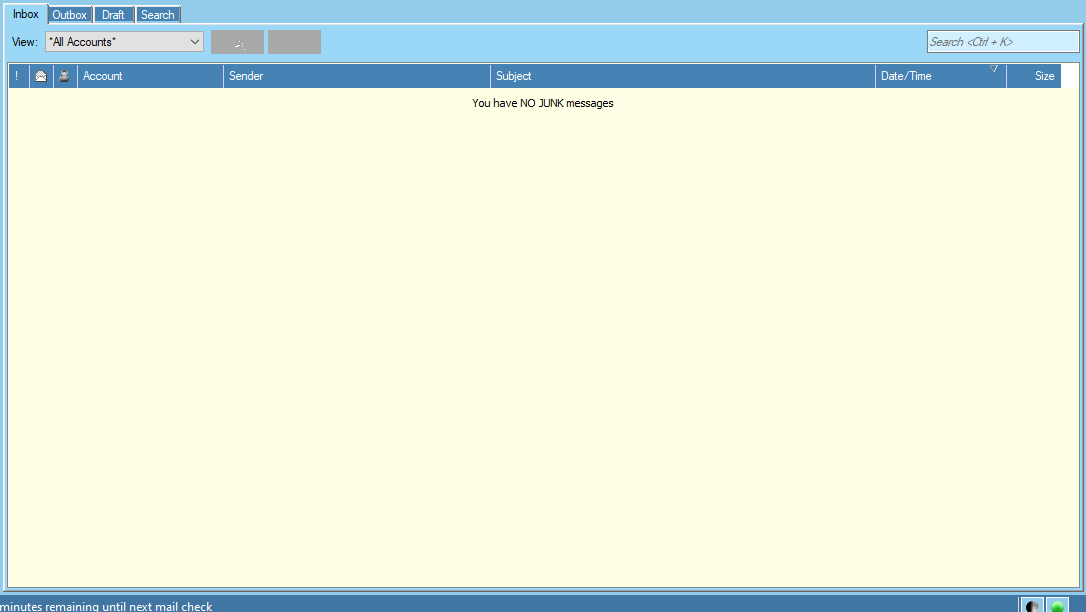Image resolution: width=1086 pixels, height=612 pixels.
Task: Sort by the priority exclamation column
Action: point(19,76)
